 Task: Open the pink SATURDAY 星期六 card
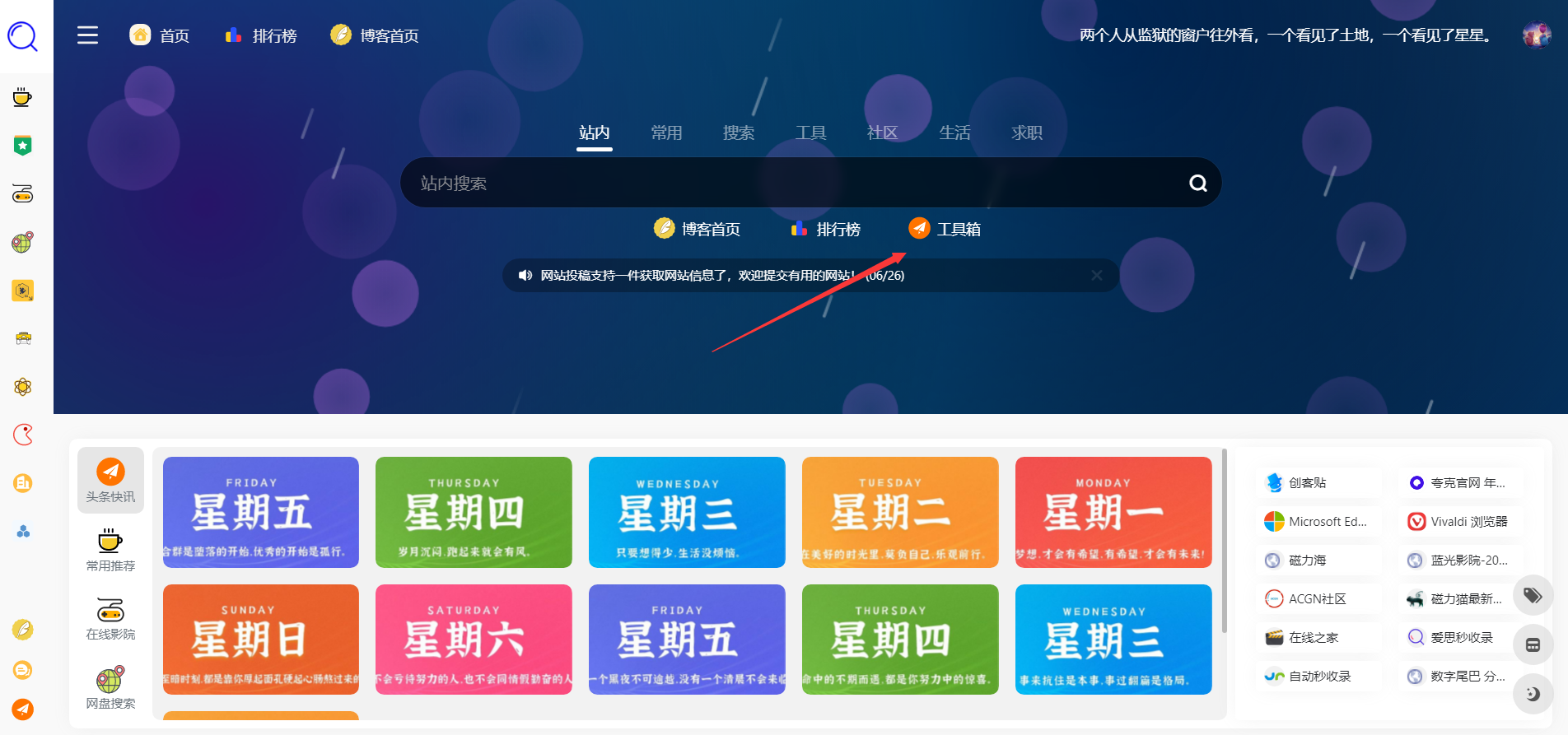pos(474,640)
